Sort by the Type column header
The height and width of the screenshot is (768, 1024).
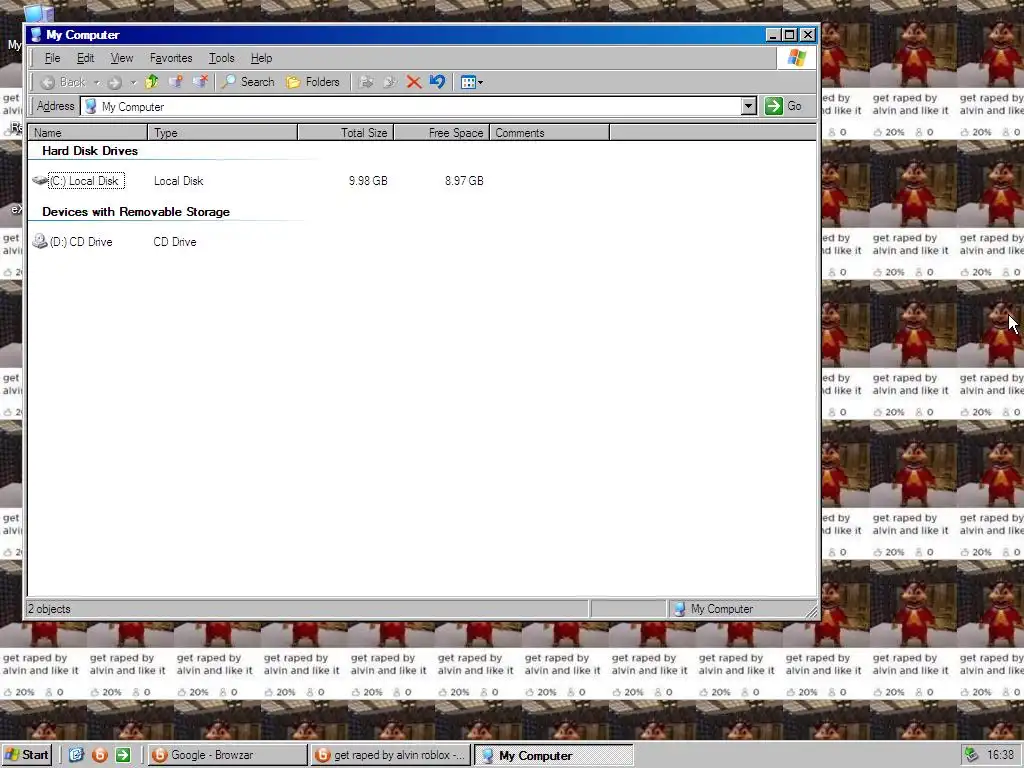pyautogui.click(x=222, y=133)
